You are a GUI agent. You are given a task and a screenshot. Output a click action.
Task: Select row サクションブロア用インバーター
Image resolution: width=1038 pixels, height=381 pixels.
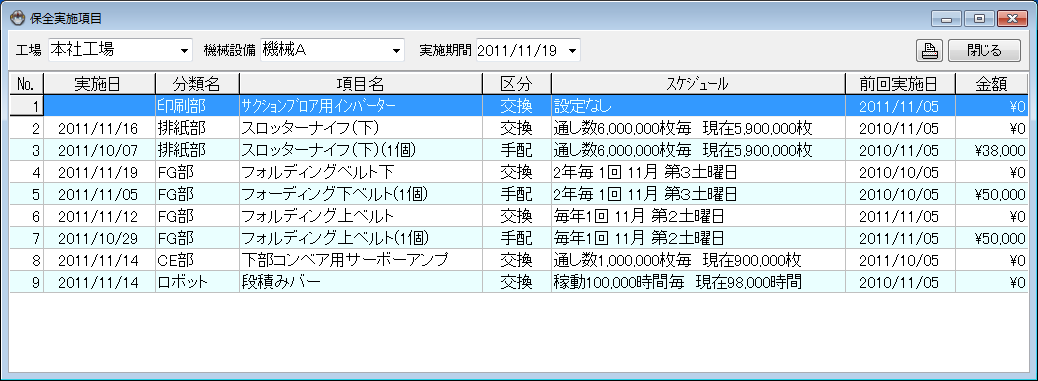click(518, 106)
